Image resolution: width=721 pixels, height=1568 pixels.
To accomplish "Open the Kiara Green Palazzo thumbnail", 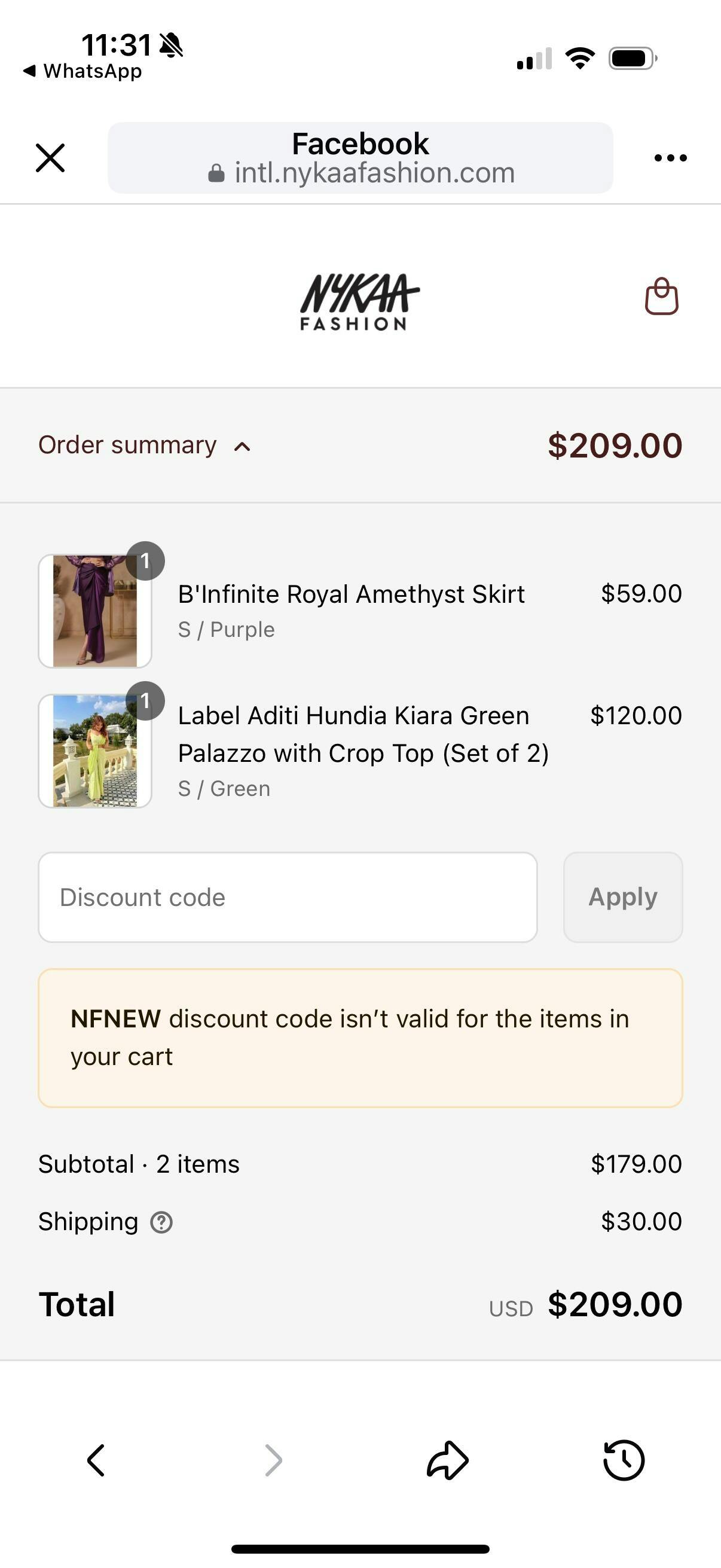I will [x=95, y=751].
